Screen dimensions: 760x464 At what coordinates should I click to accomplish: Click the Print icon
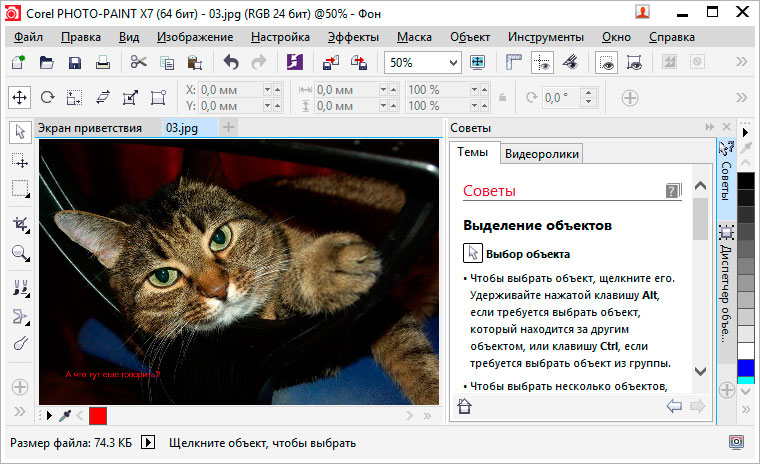[x=102, y=62]
